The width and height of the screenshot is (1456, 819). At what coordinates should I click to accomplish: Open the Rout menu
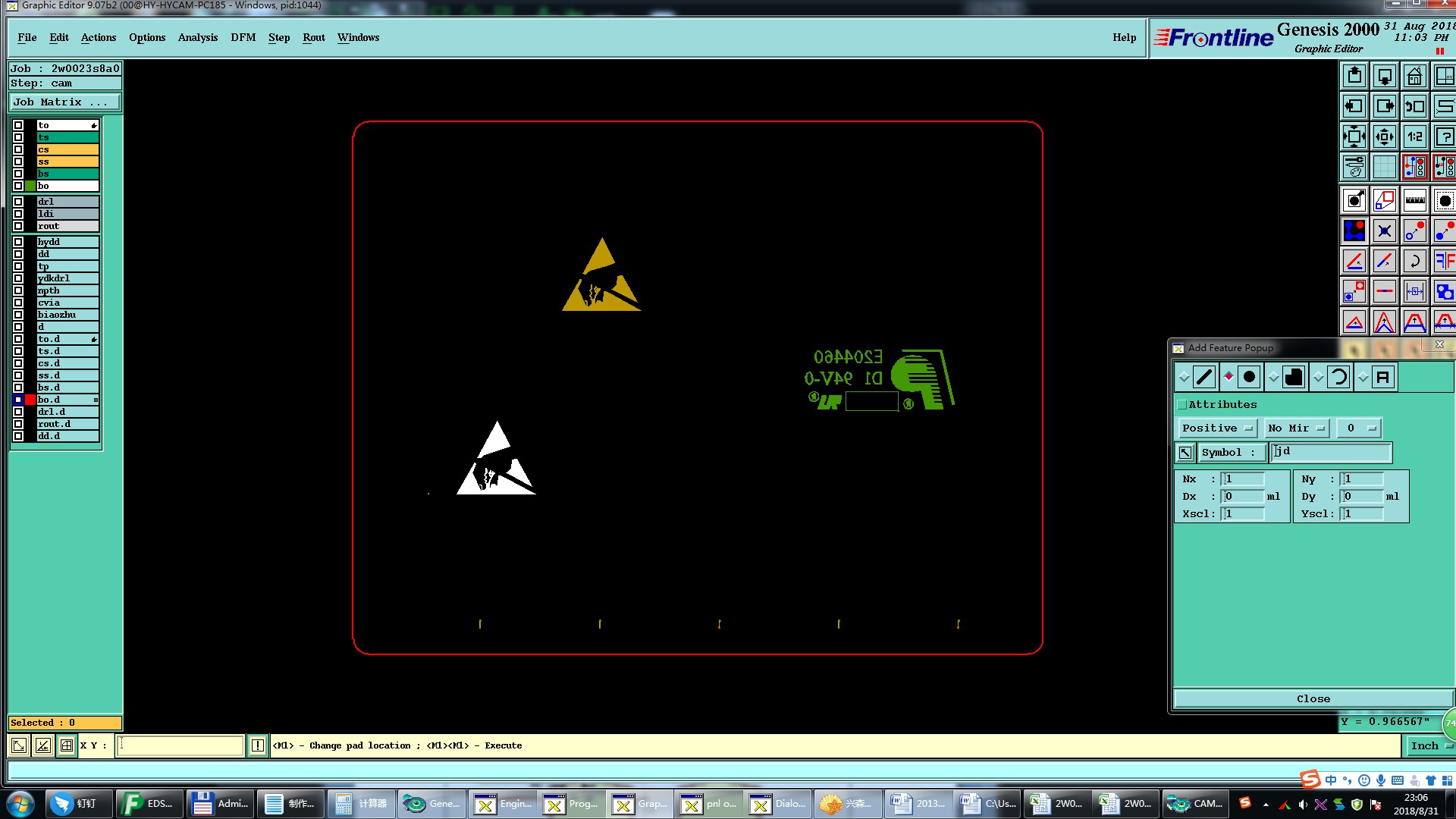pyautogui.click(x=314, y=37)
